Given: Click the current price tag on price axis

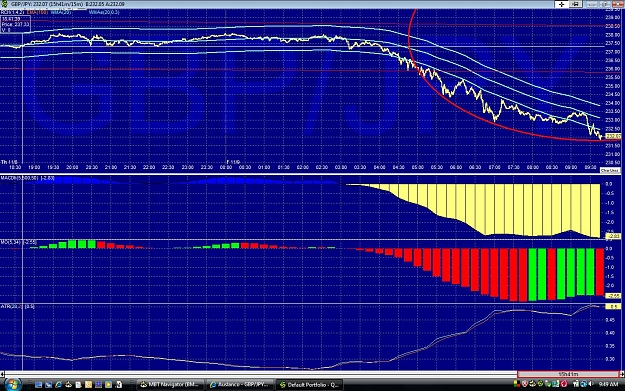Looking at the screenshot, I should tap(613, 136).
